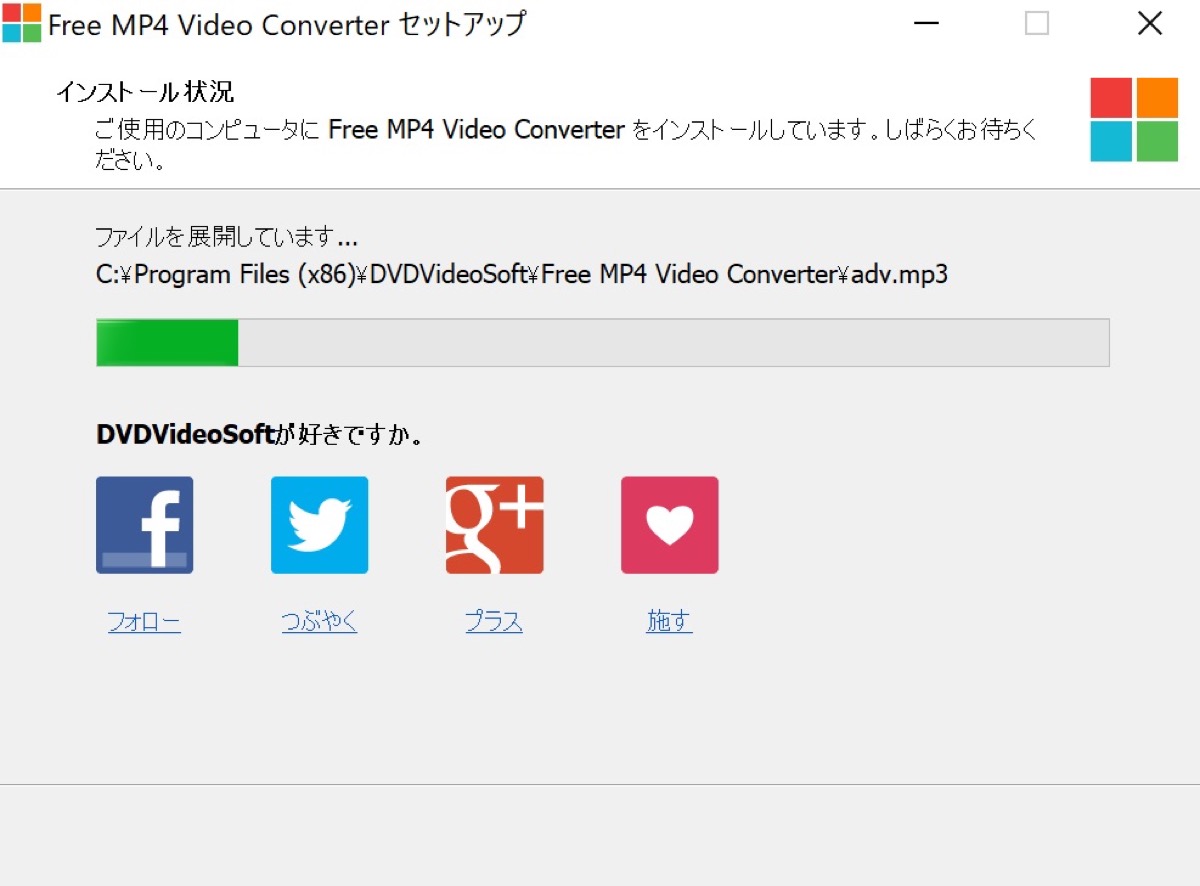The height and width of the screenshot is (886, 1200).
Task: Minimize the setup window
Action: pos(926,24)
